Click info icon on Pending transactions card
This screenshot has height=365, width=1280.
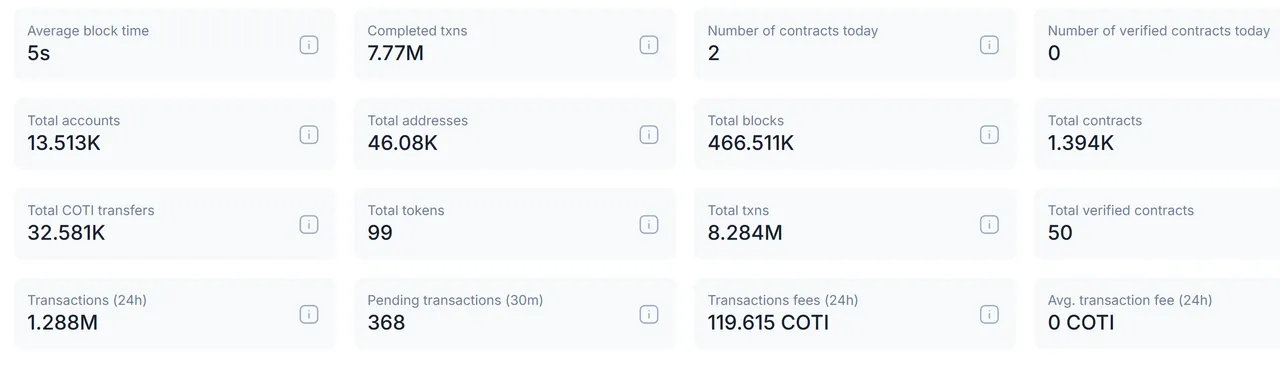tap(649, 315)
